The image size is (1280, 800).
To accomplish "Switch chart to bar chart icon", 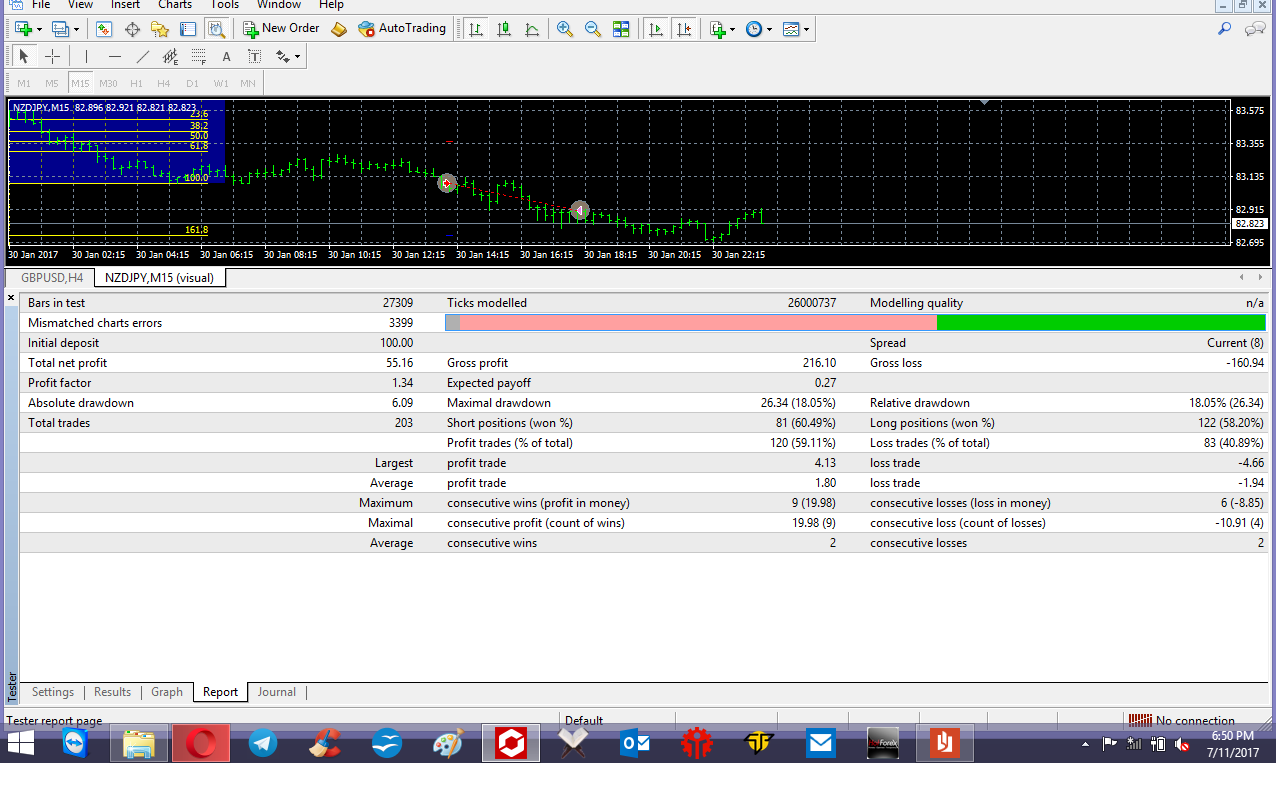I will tap(476, 29).
